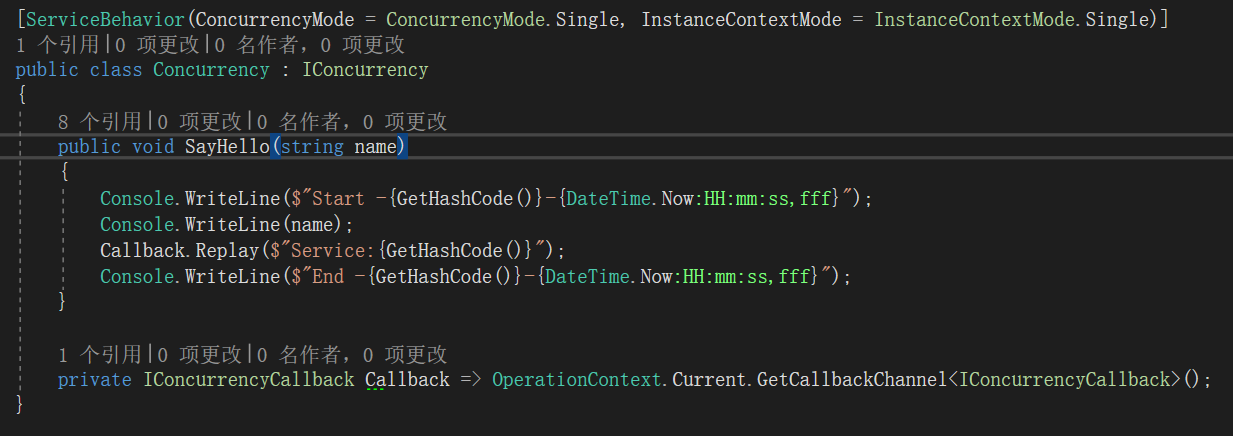Click "0 名作者，0 项更改" above SayHello method
Viewport: 1233px width, 436px height.
pos(352,122)
